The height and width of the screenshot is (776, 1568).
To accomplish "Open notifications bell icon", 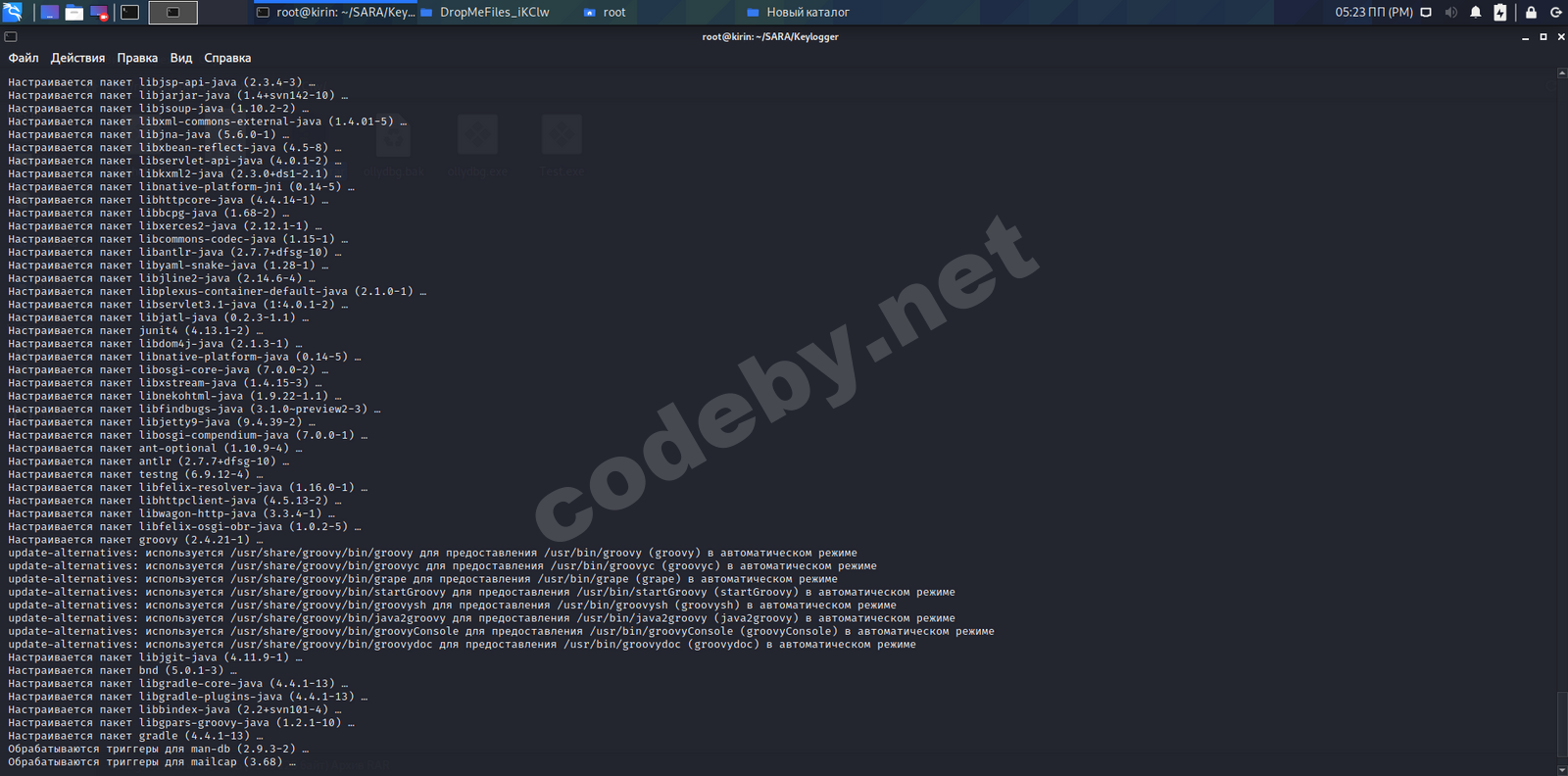I will 1476,13.
